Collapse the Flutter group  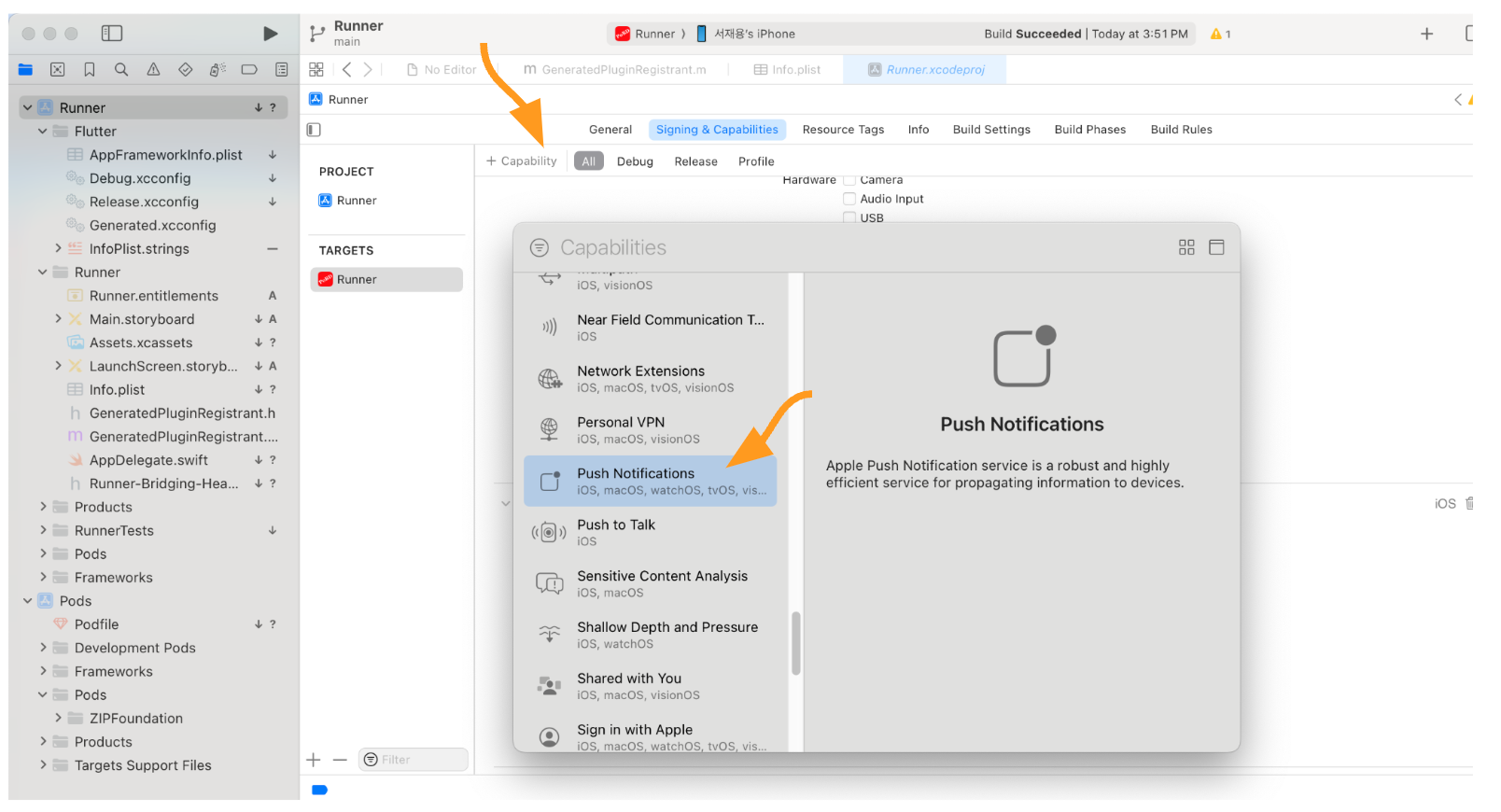[x=43, y=132]
